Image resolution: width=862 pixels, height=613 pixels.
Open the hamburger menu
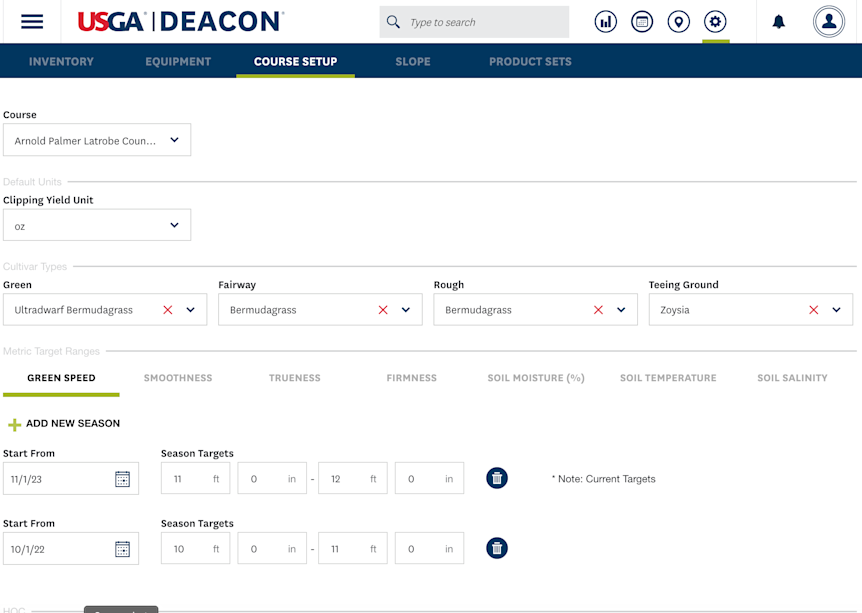tap(31, 20)
